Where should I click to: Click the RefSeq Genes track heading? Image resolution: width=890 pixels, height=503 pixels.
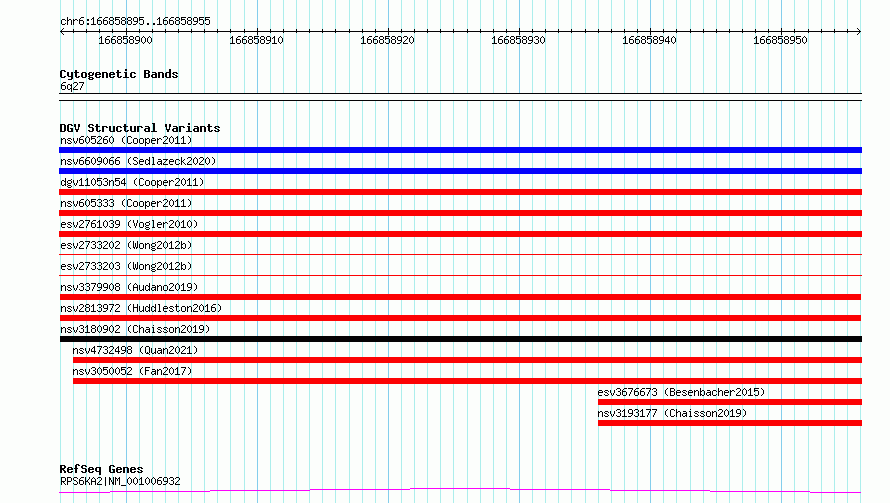point(101,470)
